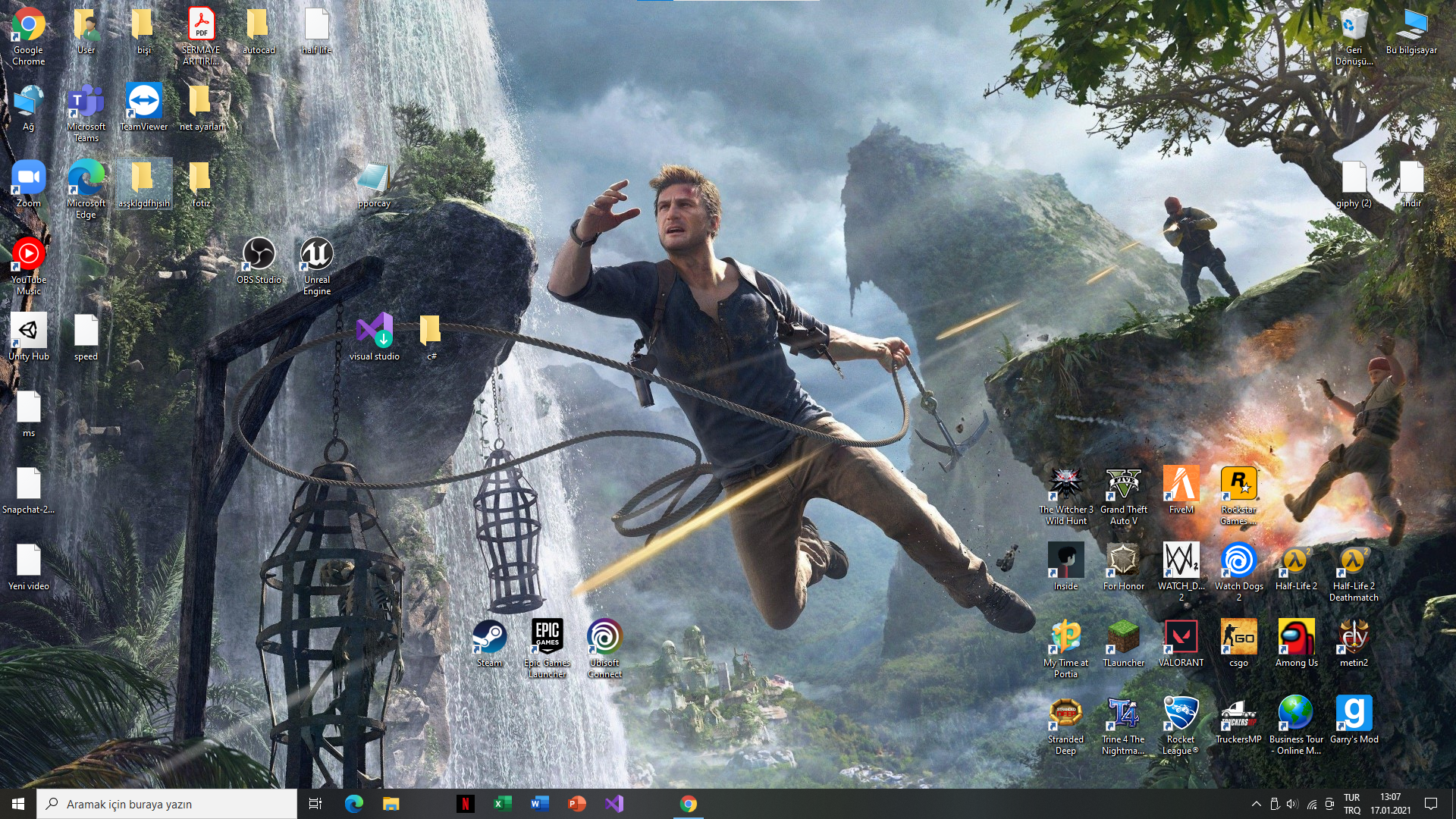Switch the TUR keyboard language indicator
Viewport: 1456px width, 819px height.
[1351, 804]
